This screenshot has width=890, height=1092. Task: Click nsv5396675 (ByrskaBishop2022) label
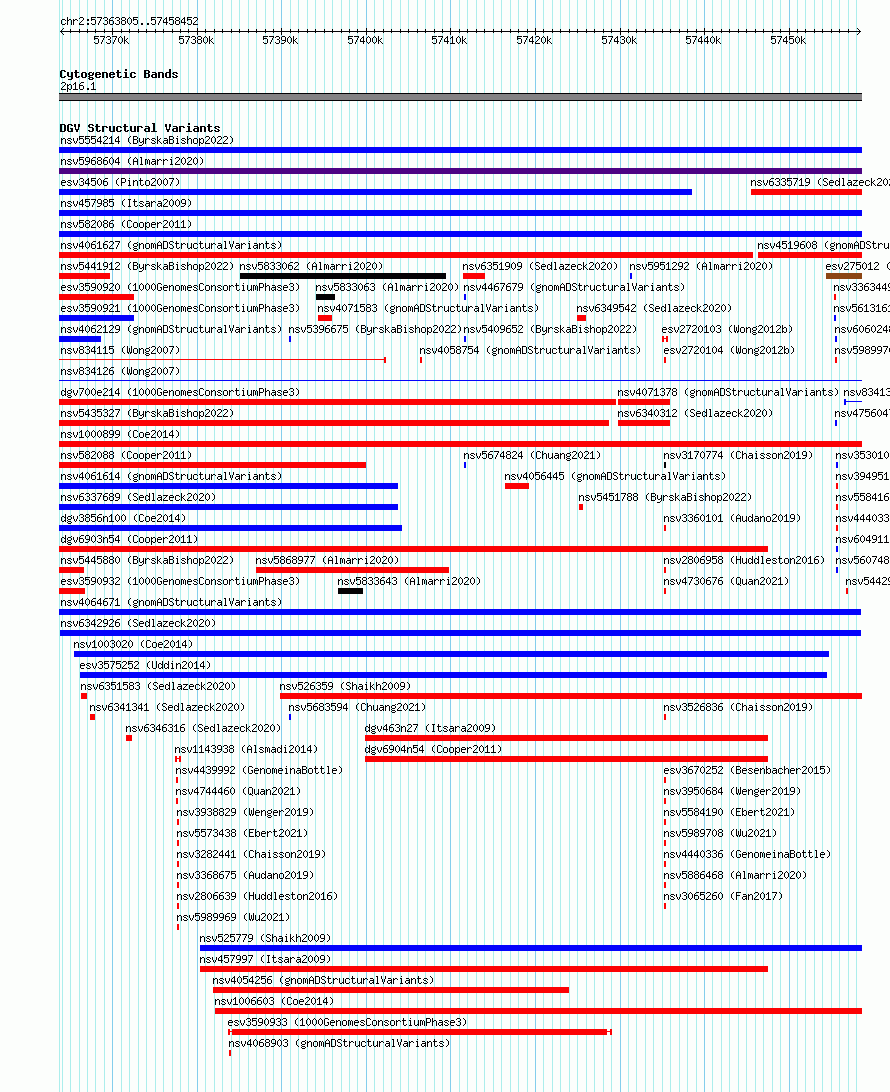375,329
